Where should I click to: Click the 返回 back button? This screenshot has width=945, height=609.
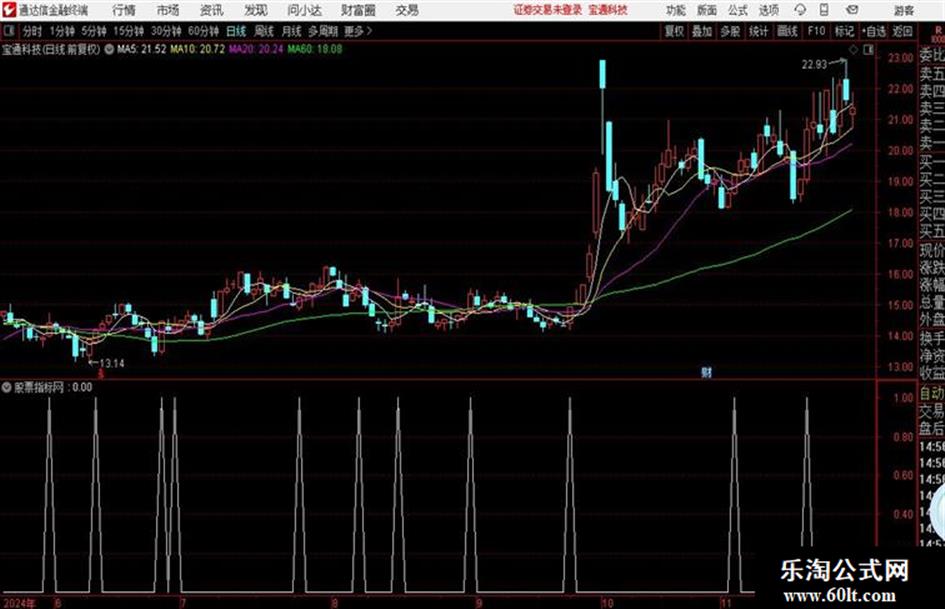click(902, 31)
